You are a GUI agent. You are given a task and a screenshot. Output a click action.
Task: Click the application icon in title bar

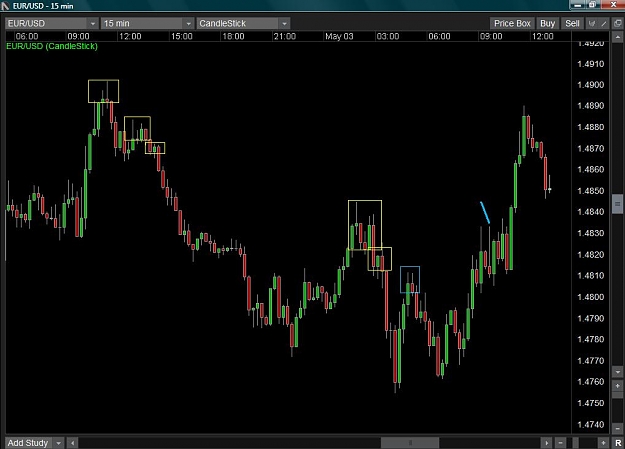[x=5, y=6]
